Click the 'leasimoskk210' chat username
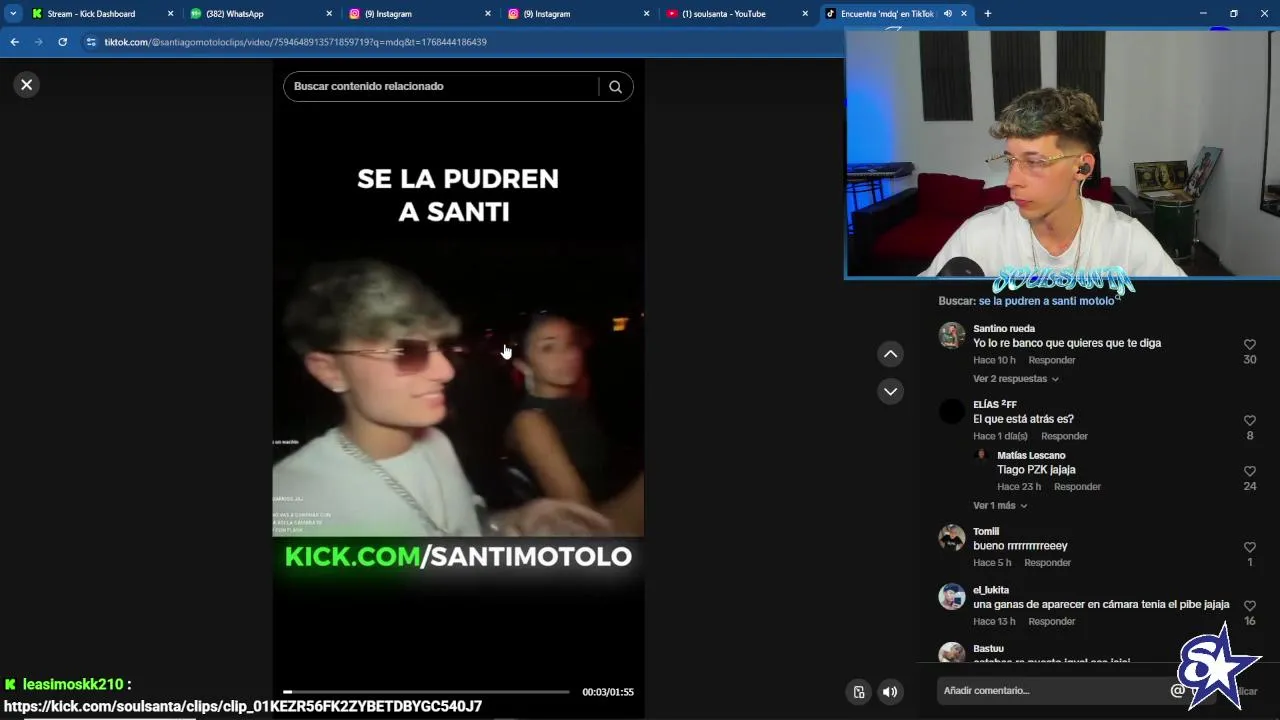The width and height of the screenshot is (1280, 720). coord(73,684)
